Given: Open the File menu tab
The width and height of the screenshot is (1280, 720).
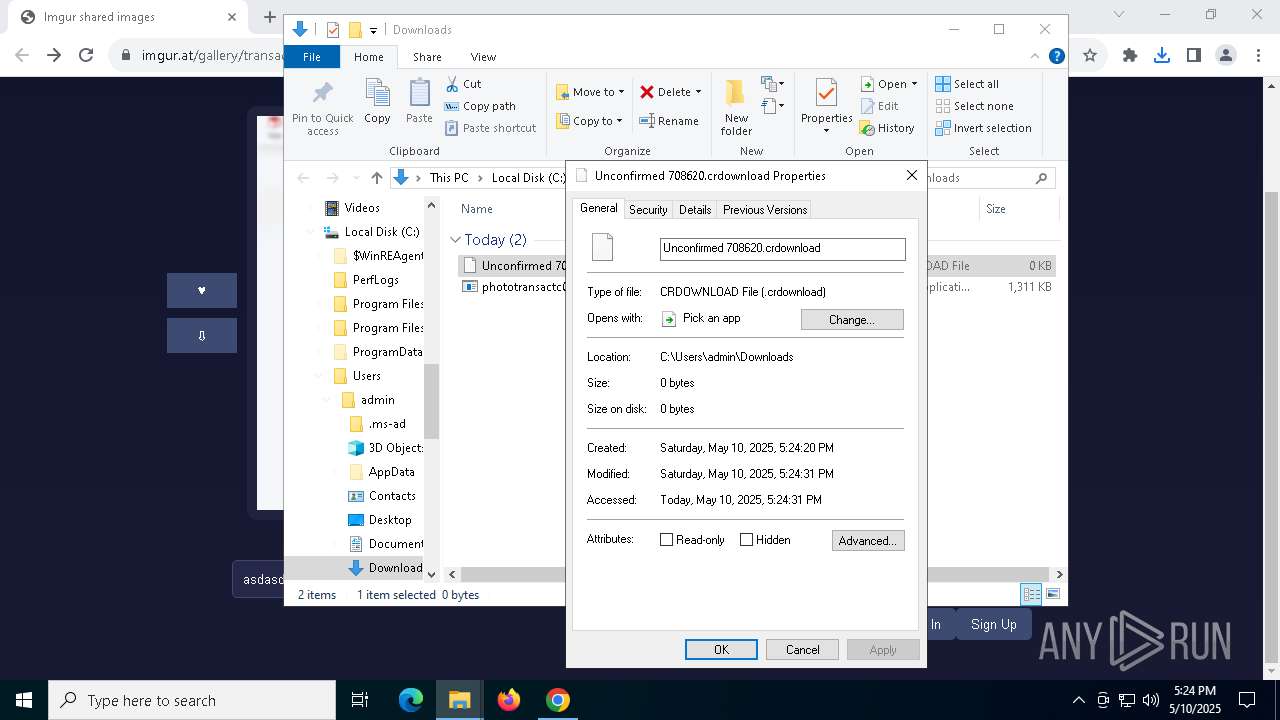Looking at the screenshot, I should (x=312, y=57).
